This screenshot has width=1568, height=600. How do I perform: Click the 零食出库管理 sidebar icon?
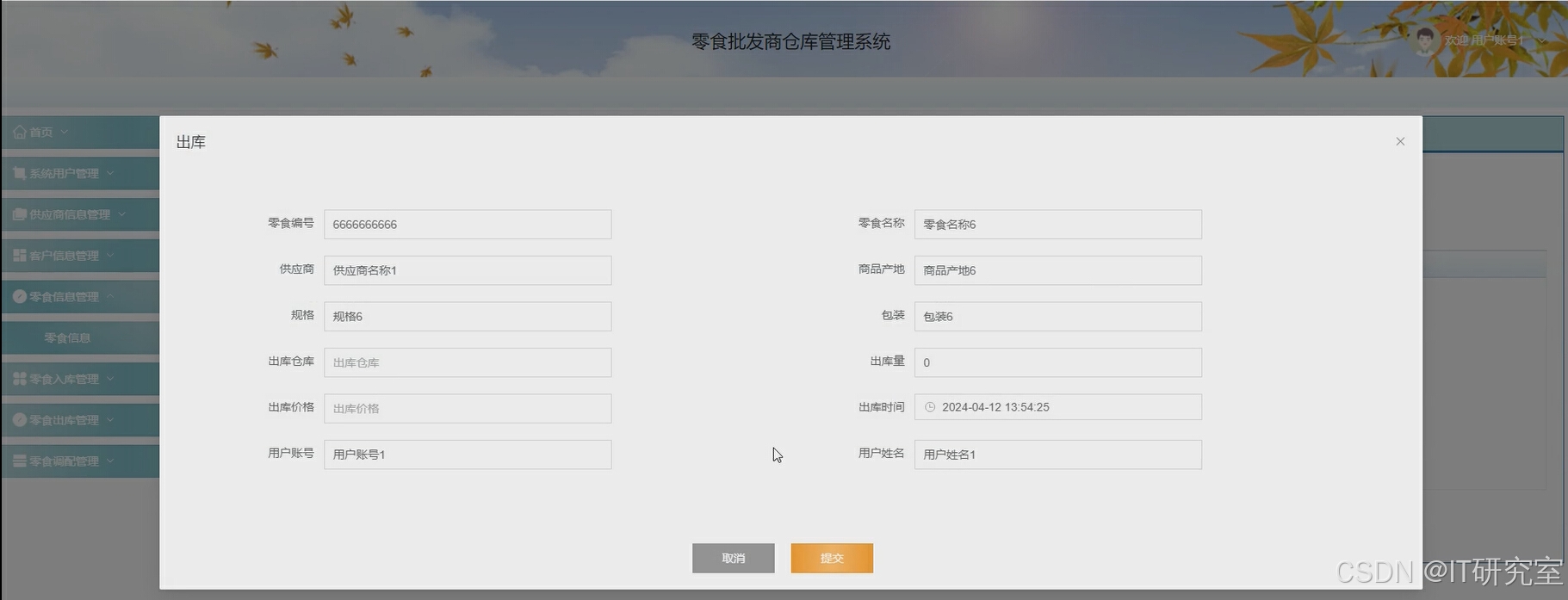tap(20, 420)
